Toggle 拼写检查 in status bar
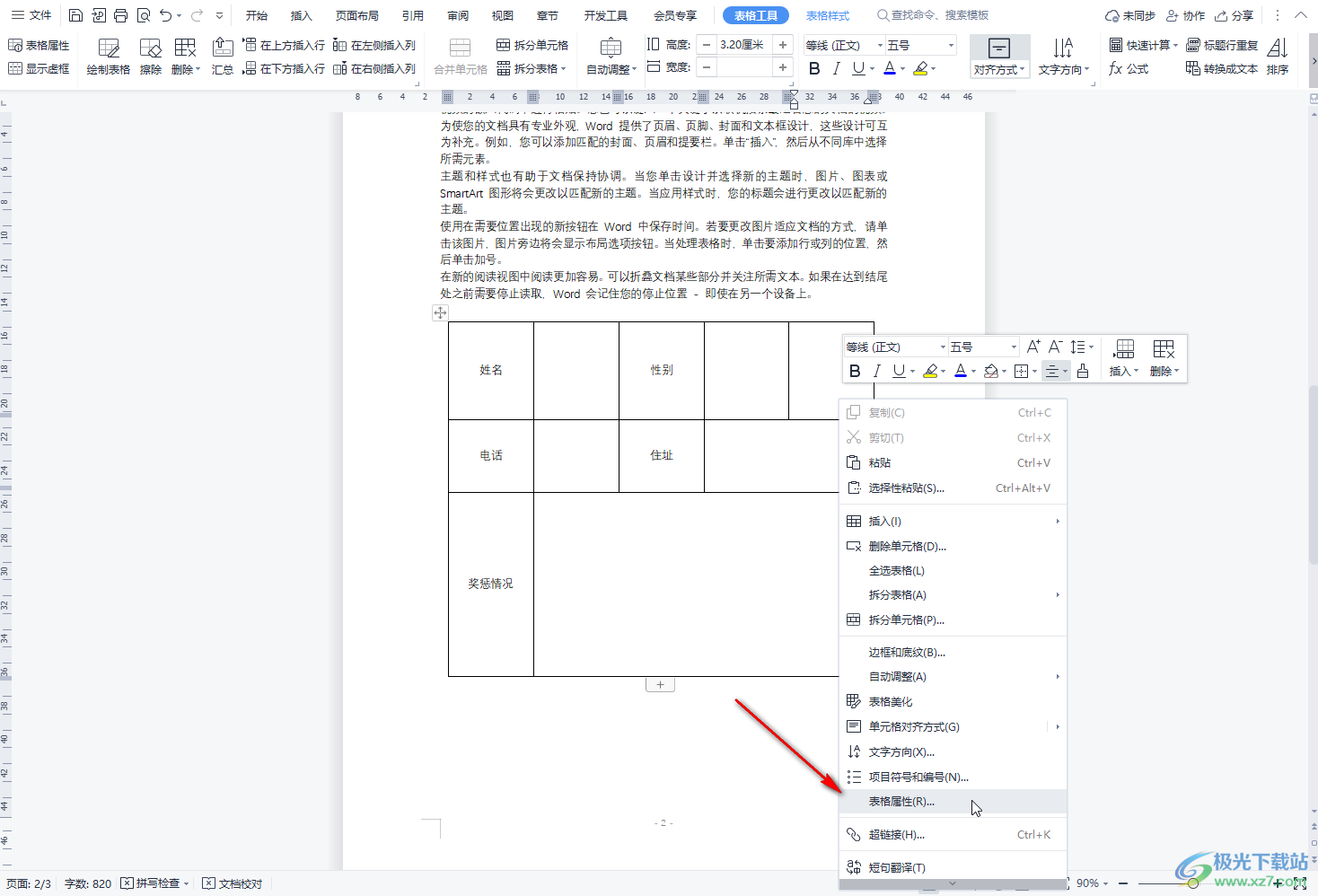The image size is (1318, 896). click(x=155, y=883)
